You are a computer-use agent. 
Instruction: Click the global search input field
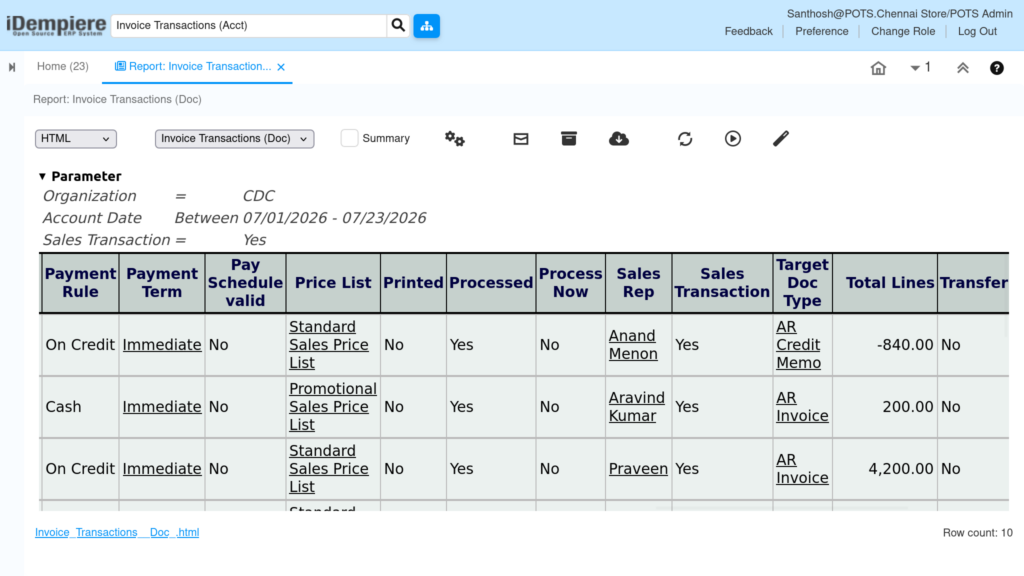point(249,25)
